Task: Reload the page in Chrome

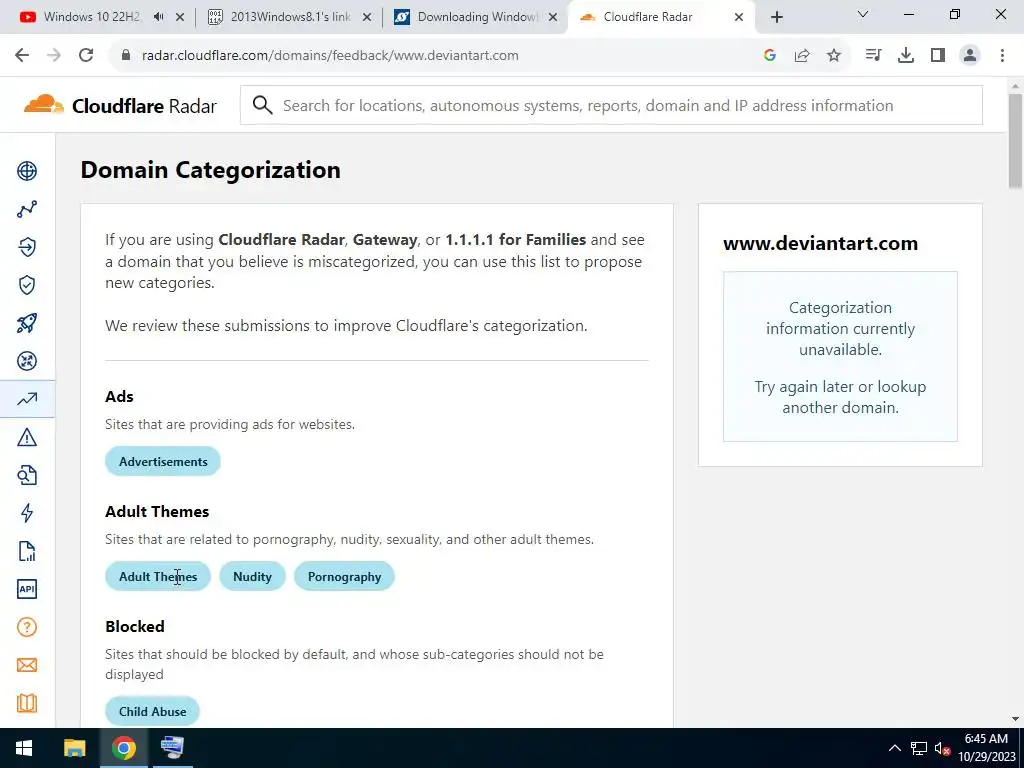Action: point(86,55)
